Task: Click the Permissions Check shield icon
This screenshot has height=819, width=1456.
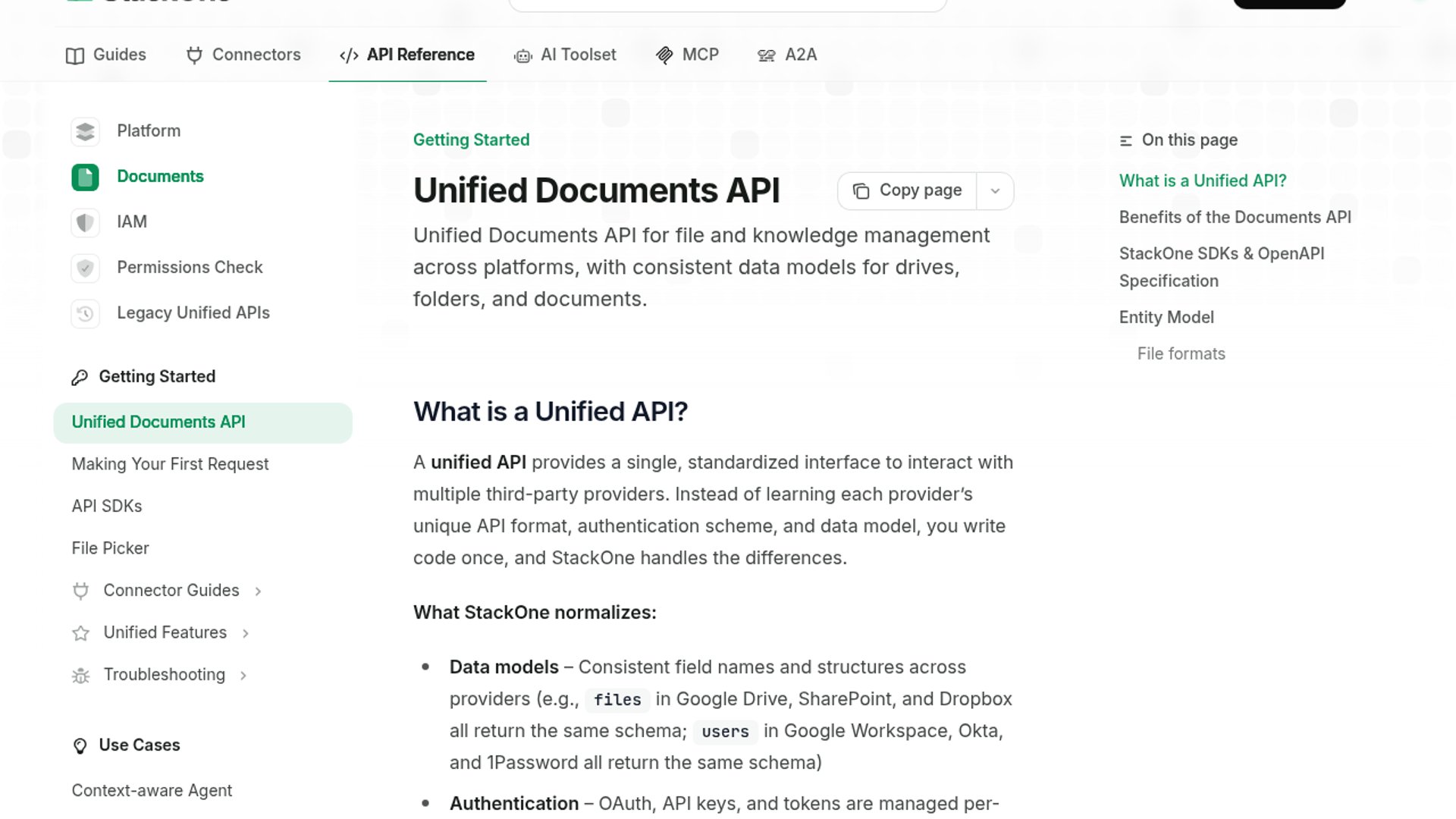Action: (85, 268)
